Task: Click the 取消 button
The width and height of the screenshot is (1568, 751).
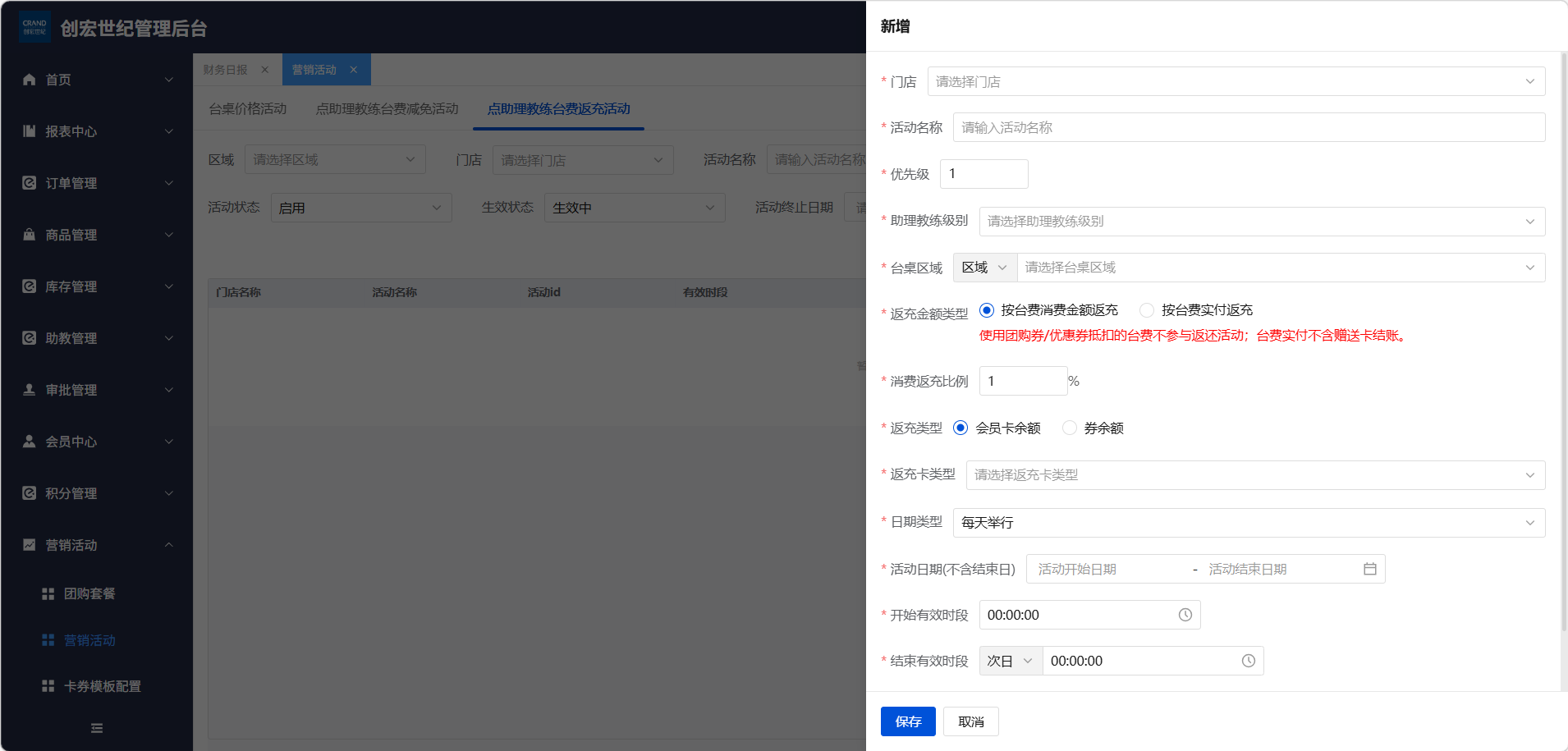Action: click(970, 721)
